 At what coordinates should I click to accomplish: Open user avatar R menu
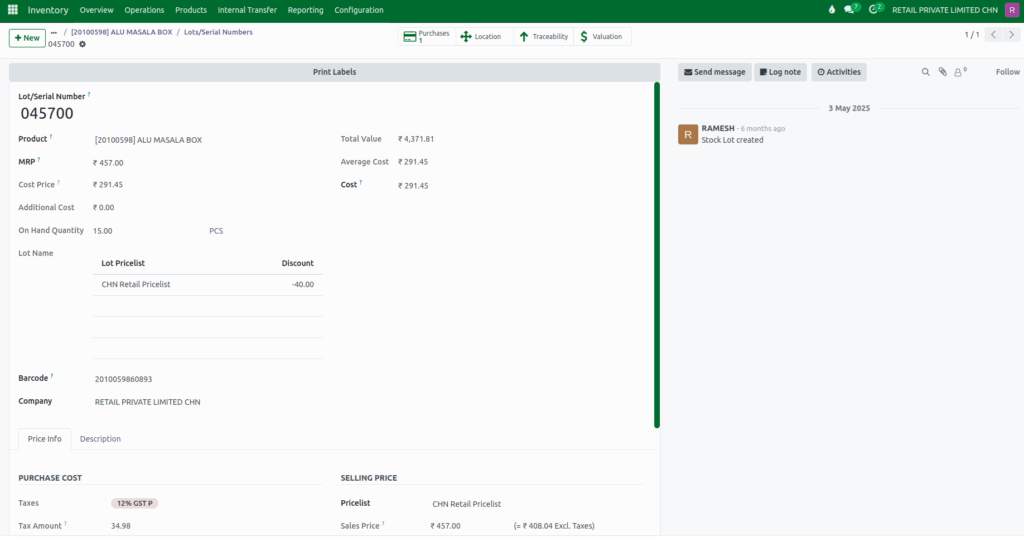point(1012,10)
